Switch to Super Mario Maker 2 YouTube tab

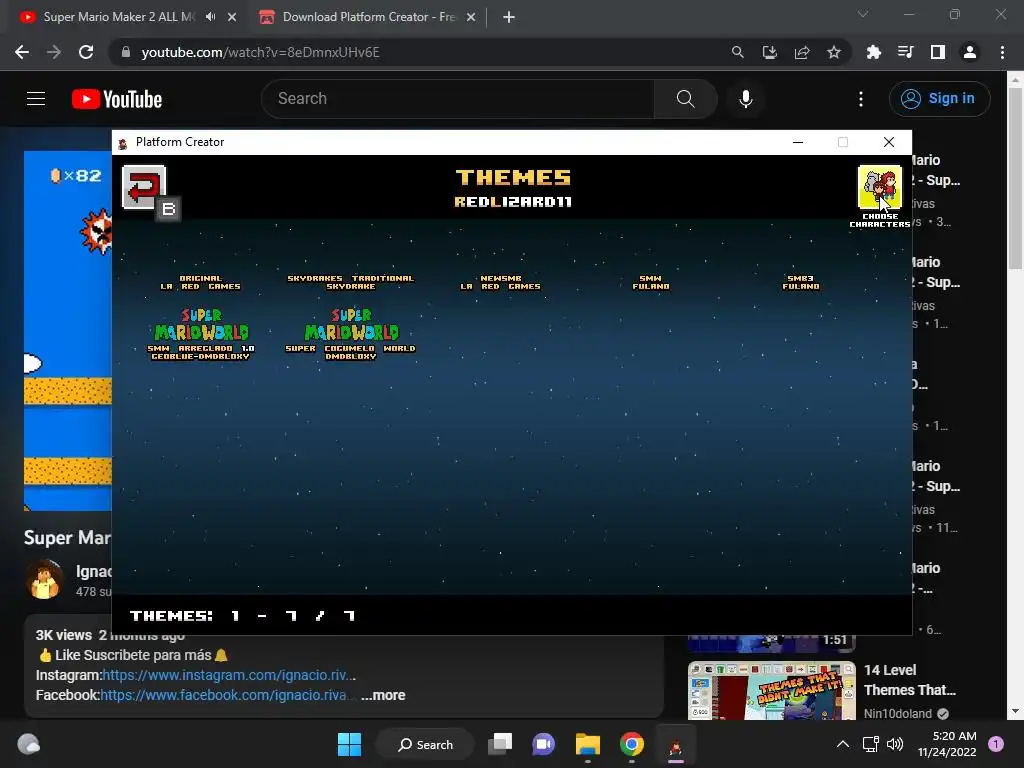(x=119, y=17)
